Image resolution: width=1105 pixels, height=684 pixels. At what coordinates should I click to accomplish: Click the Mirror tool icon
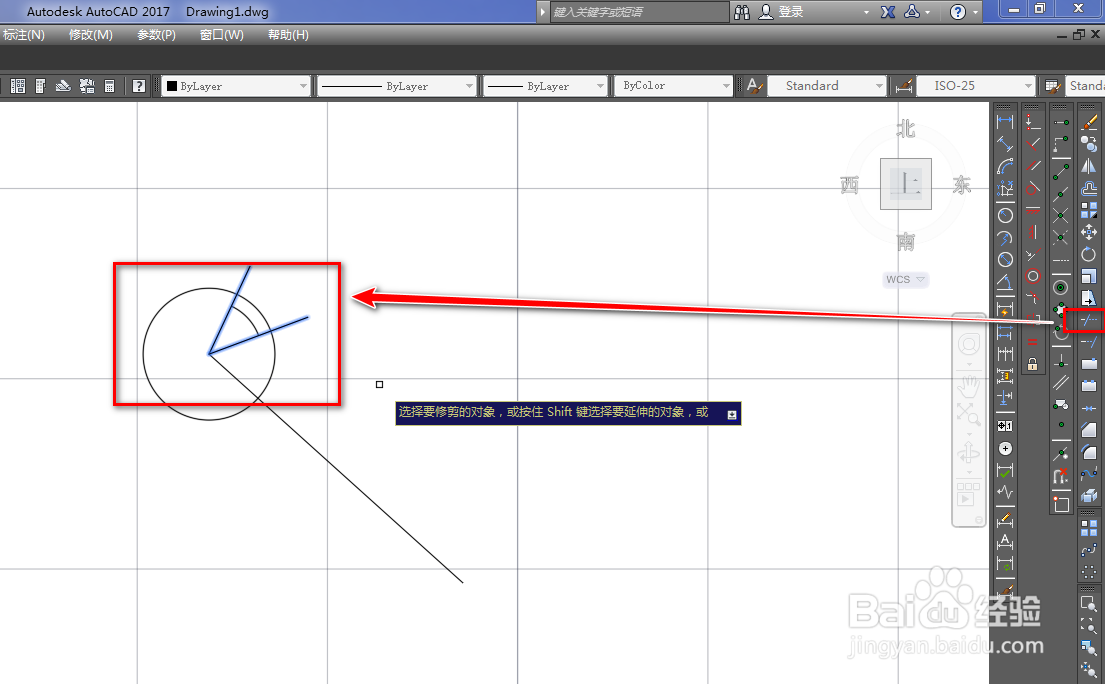pyautogui.click(x=1089, y=166)
